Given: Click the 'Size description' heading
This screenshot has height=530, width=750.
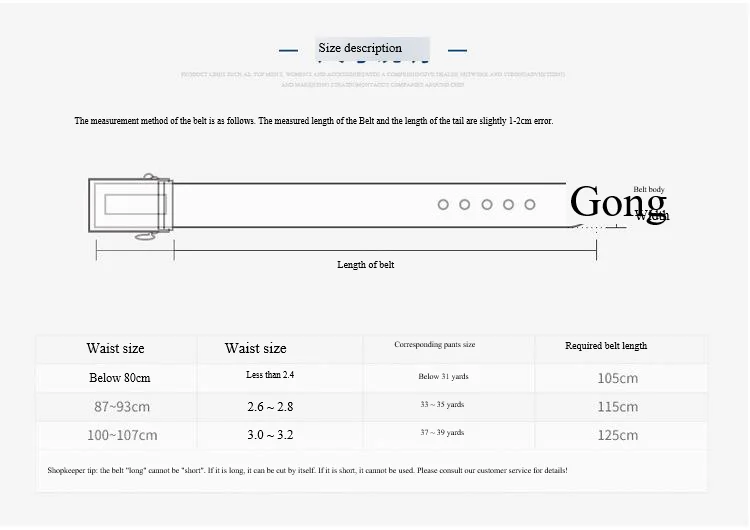Looking at the screenshot, I should tap(360, 48).
